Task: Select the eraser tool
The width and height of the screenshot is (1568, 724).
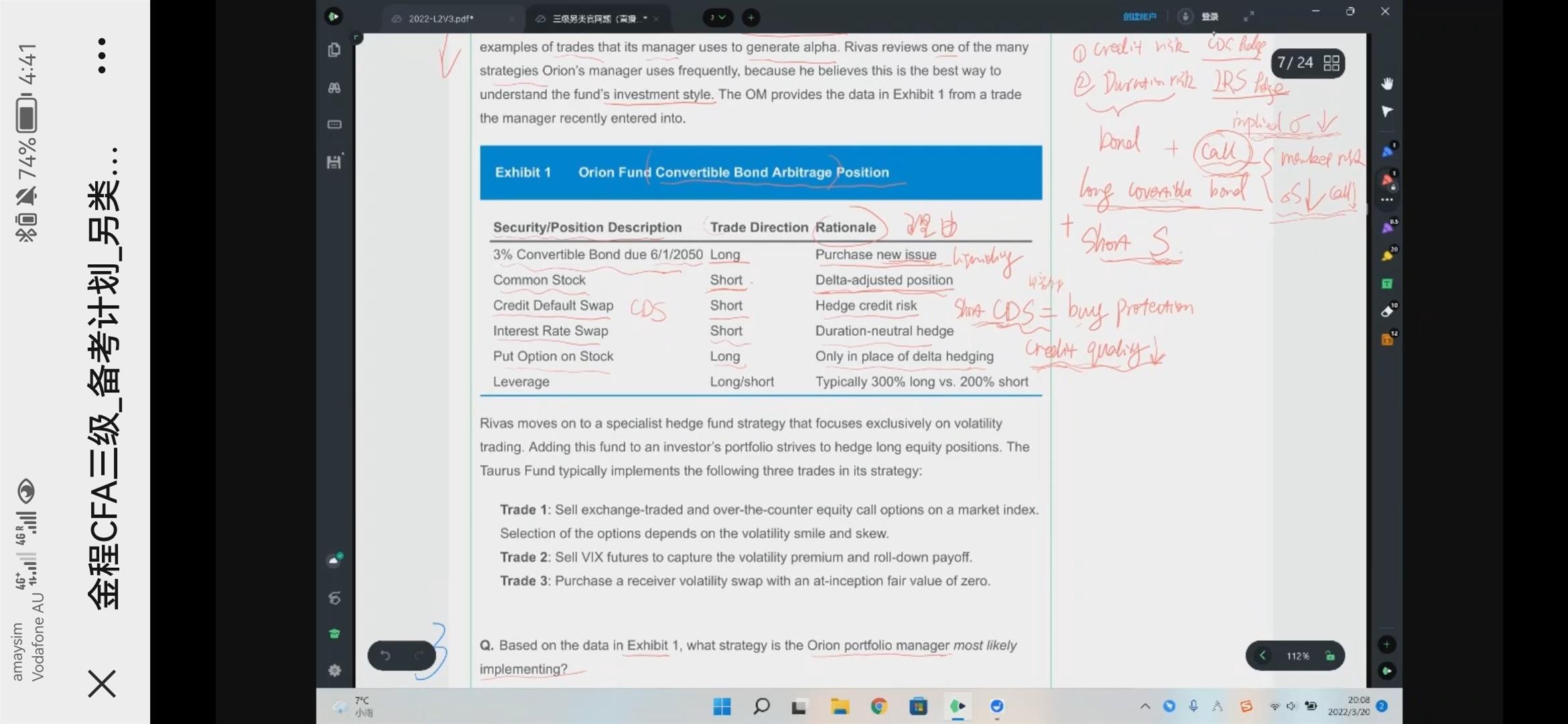Action: 1386,312
